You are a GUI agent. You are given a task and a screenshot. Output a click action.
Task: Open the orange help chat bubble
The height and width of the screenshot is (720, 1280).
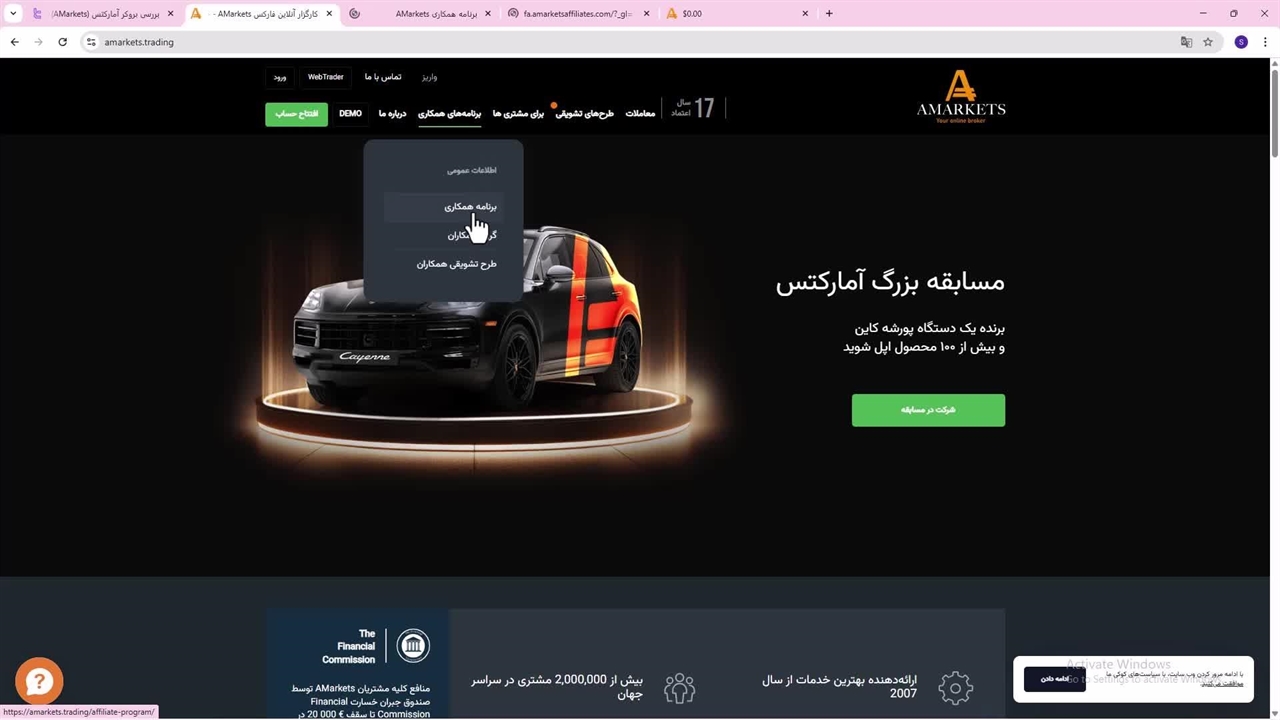tap(39, 682)
